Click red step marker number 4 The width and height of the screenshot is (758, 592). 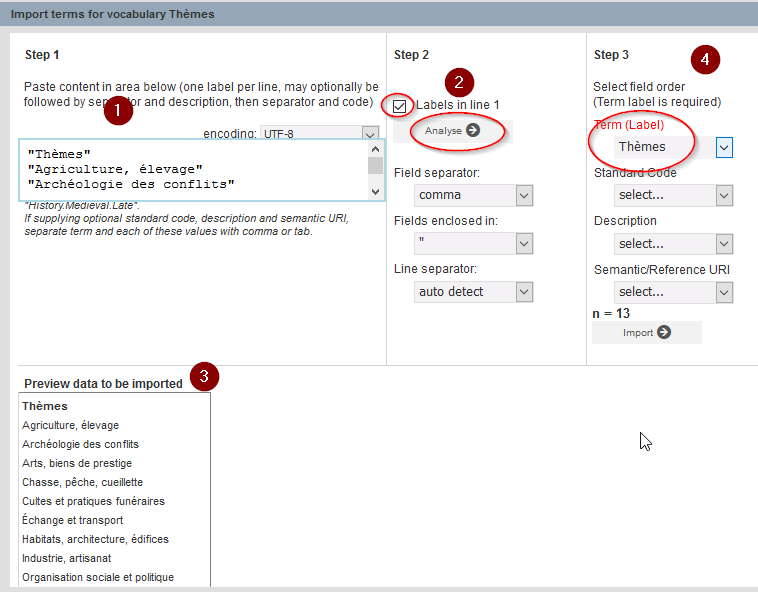[x=705, y=59]
